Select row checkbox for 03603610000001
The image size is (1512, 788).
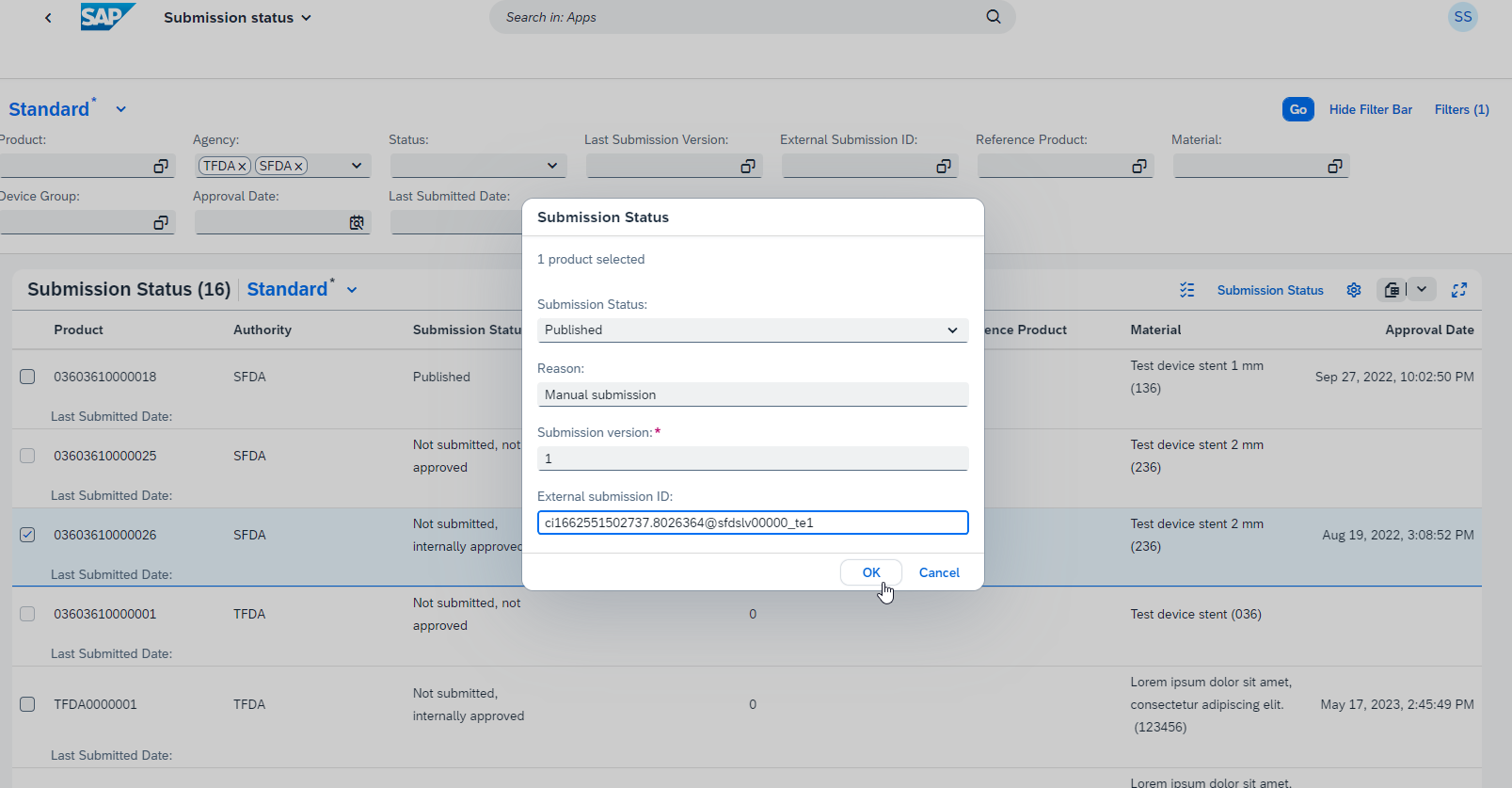[27, 614]
